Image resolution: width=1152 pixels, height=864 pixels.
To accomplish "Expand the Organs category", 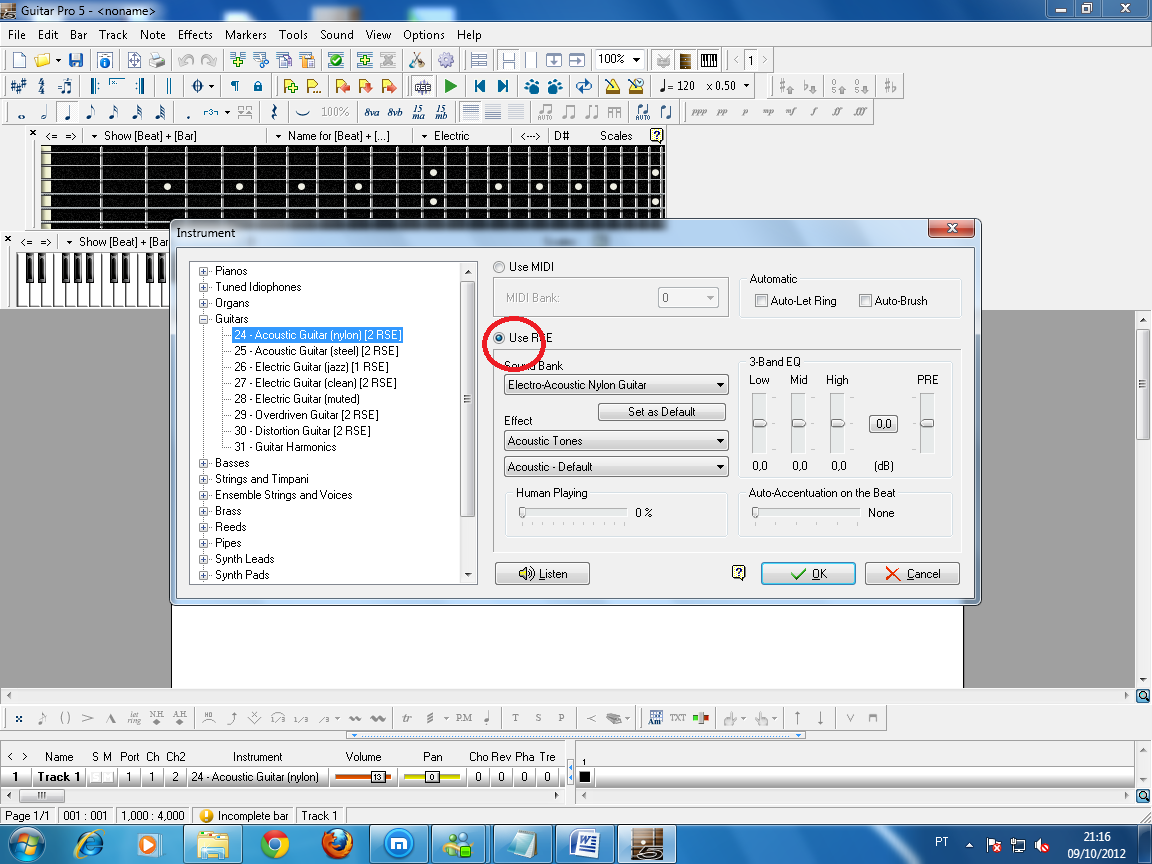I will click(204, 303).
